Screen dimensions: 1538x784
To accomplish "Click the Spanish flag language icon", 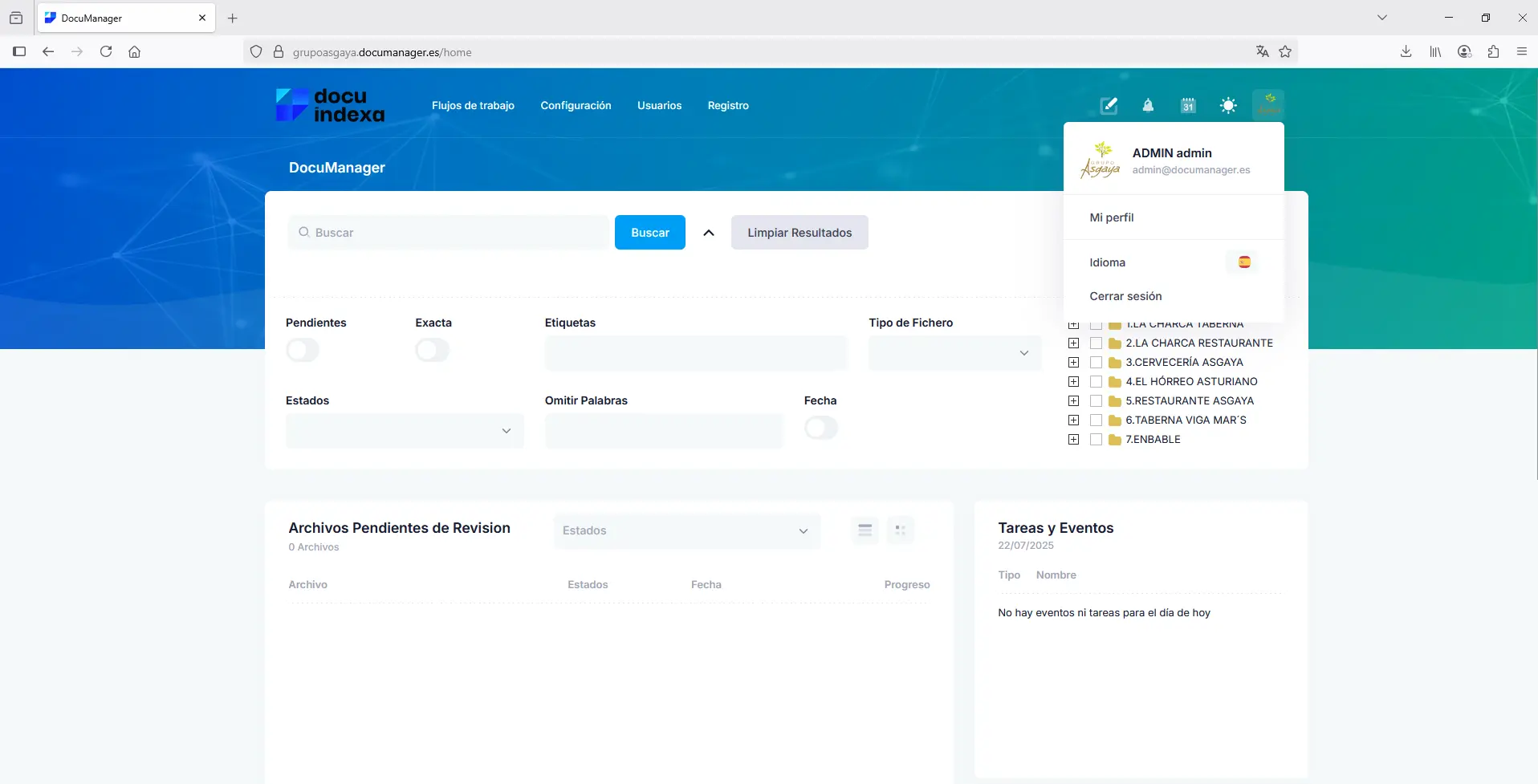I will click(1244, 262).
